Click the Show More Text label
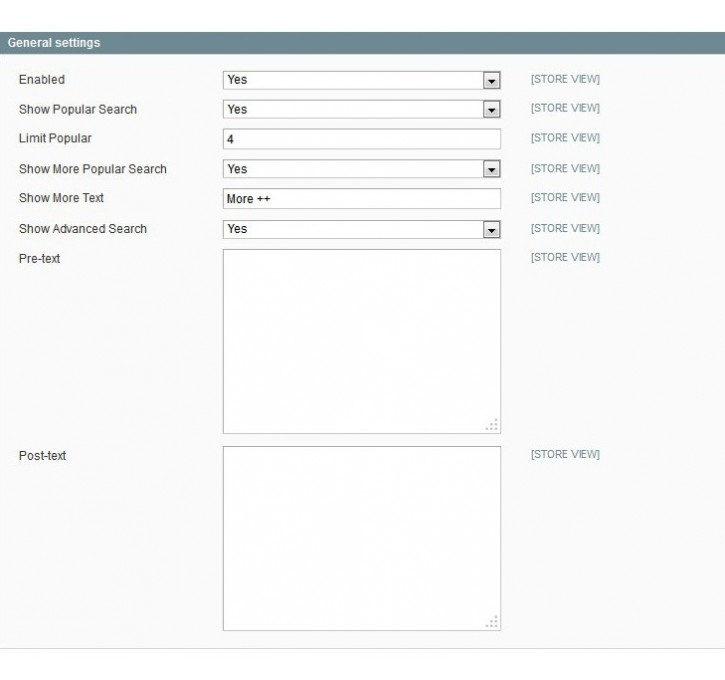This screenshot has height=680, width=725. [x=61, y=198]
